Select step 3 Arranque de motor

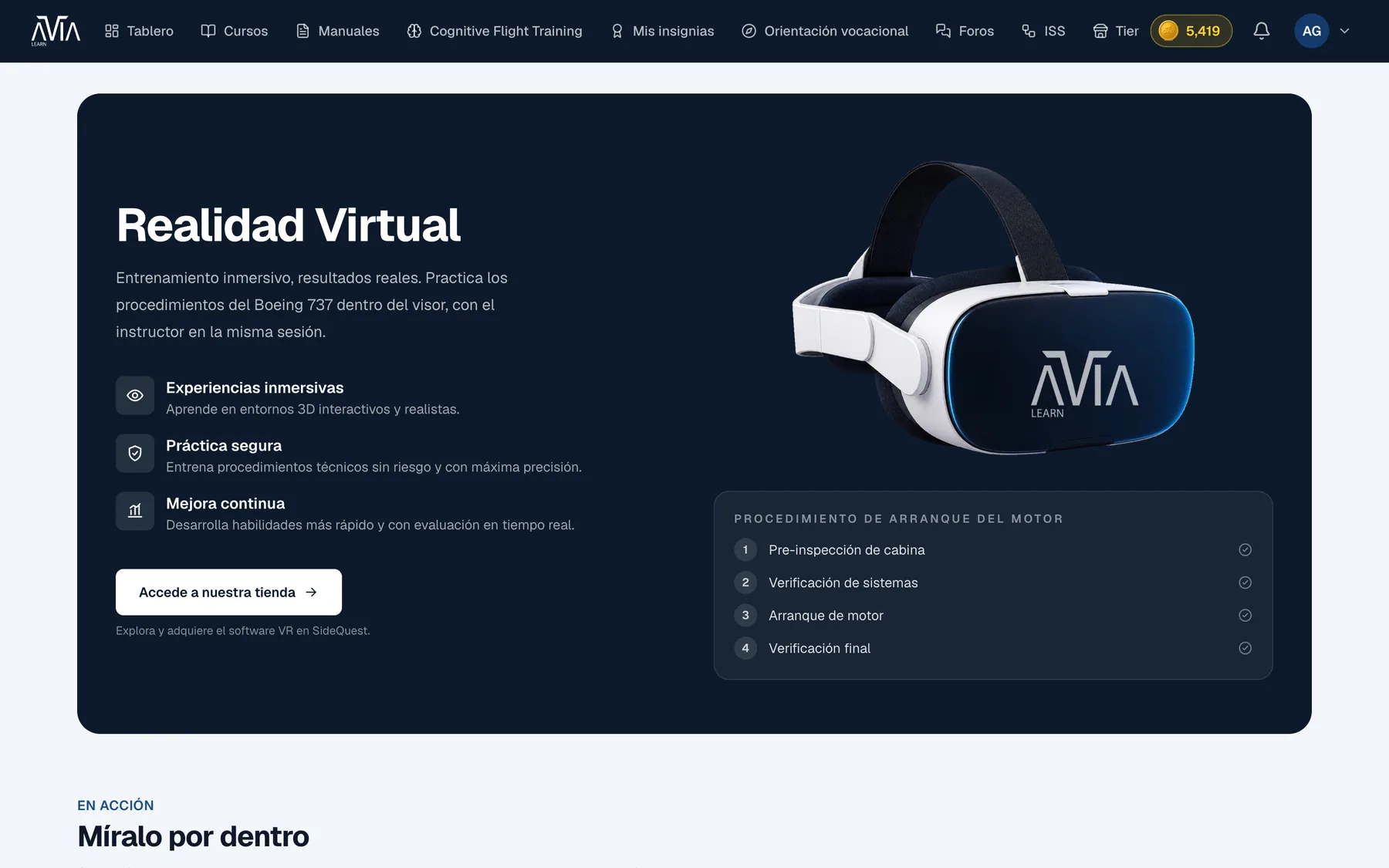(993, 615)
